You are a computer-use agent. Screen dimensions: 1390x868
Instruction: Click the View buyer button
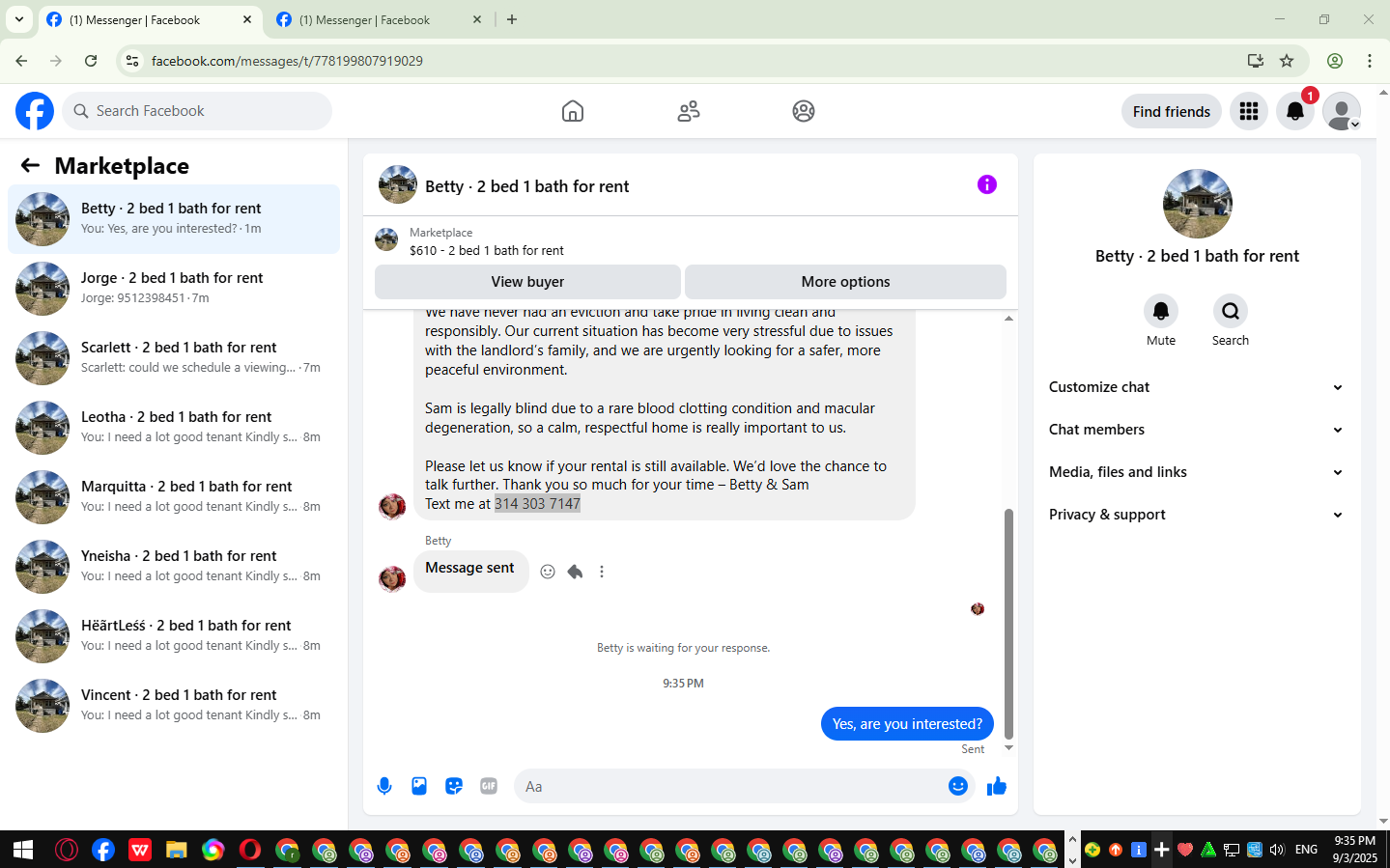(x=527, y=282)
